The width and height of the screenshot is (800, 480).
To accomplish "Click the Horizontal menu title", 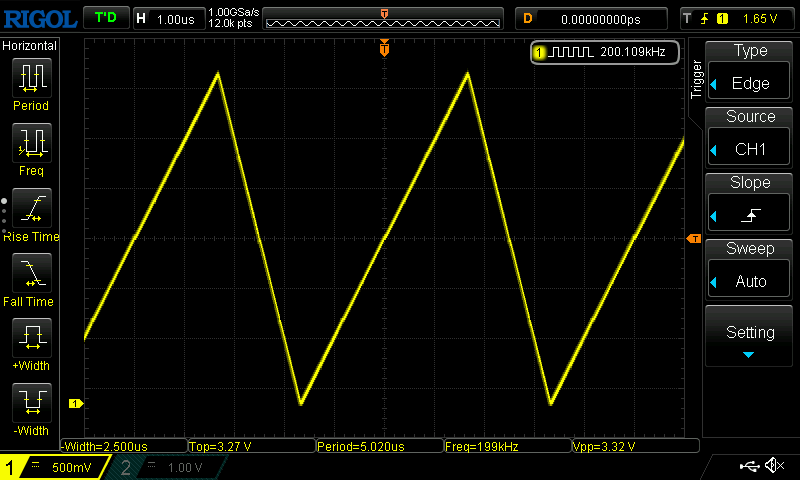I will click(30, 46).
